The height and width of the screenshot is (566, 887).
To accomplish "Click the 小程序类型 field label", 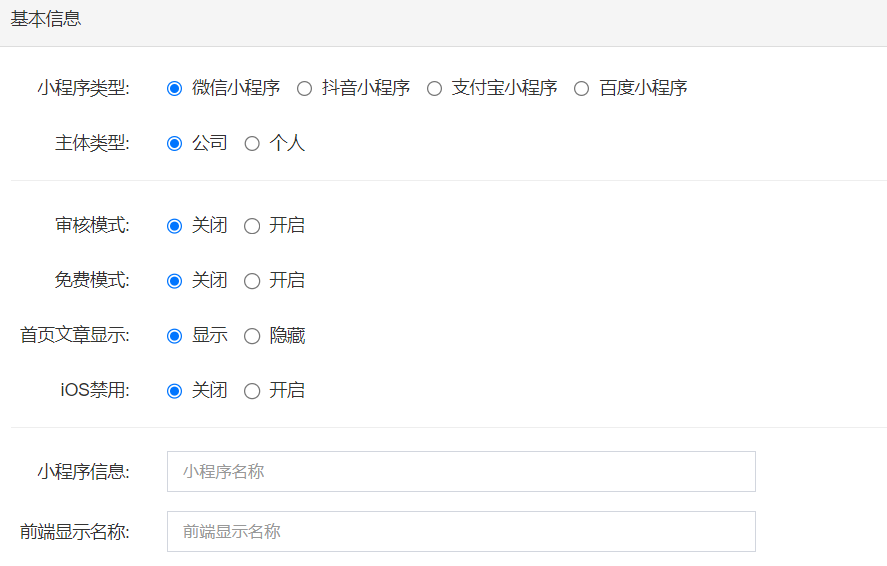I will (x=84, y=88).
